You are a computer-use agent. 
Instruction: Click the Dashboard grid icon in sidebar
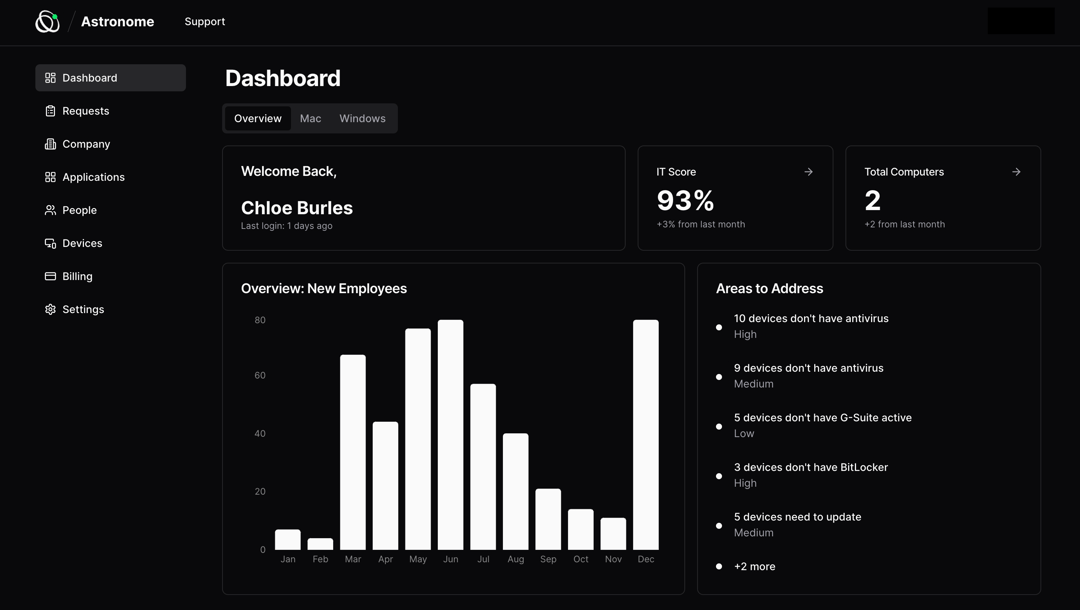pyautogui.click(x=50, y=78)
